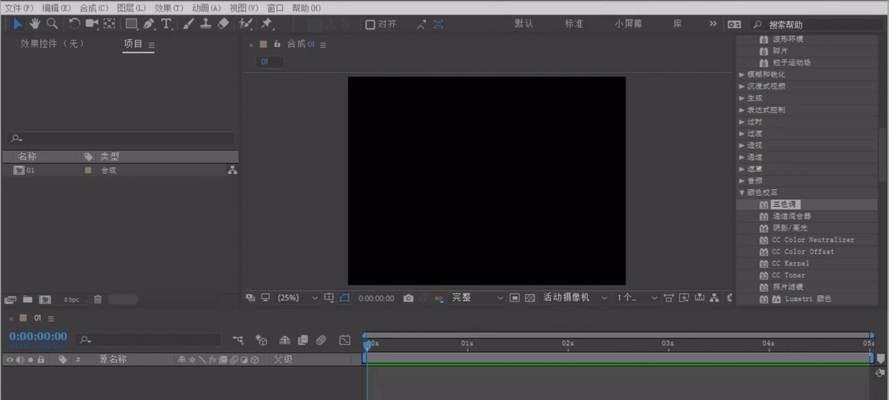This screenshot has height=400, width=889.
Task: Delete selected item with trash icon
Action: point(98,299)
